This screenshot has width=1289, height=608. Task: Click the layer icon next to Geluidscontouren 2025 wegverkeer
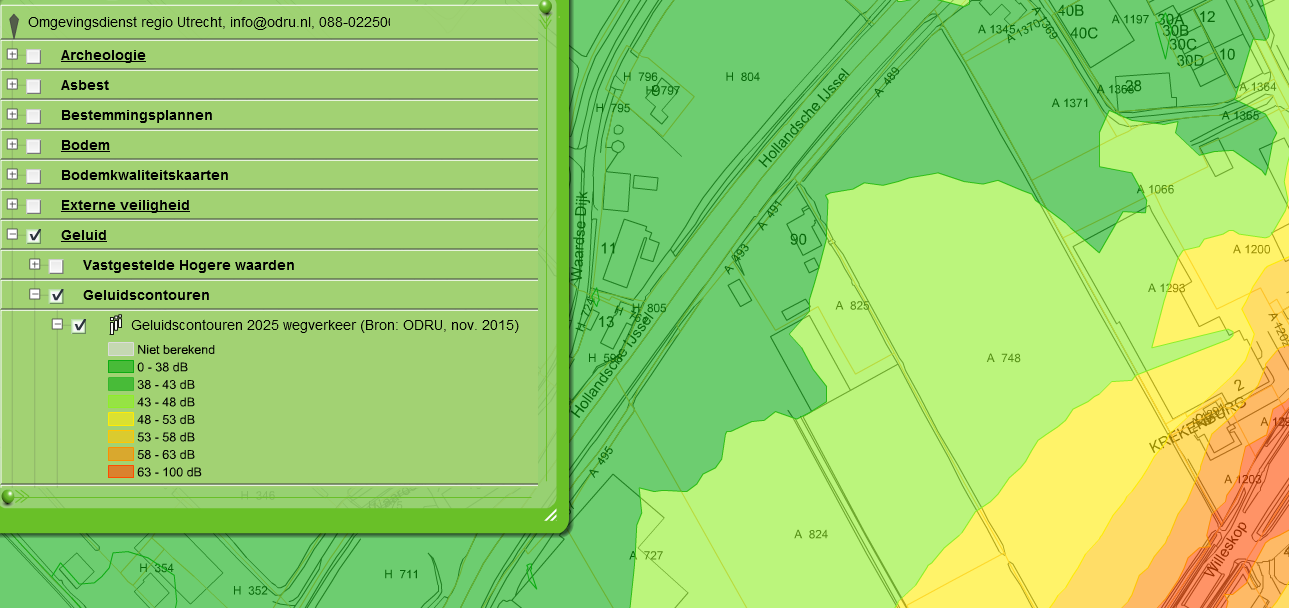pyautogui.click(x=116, y=324)
